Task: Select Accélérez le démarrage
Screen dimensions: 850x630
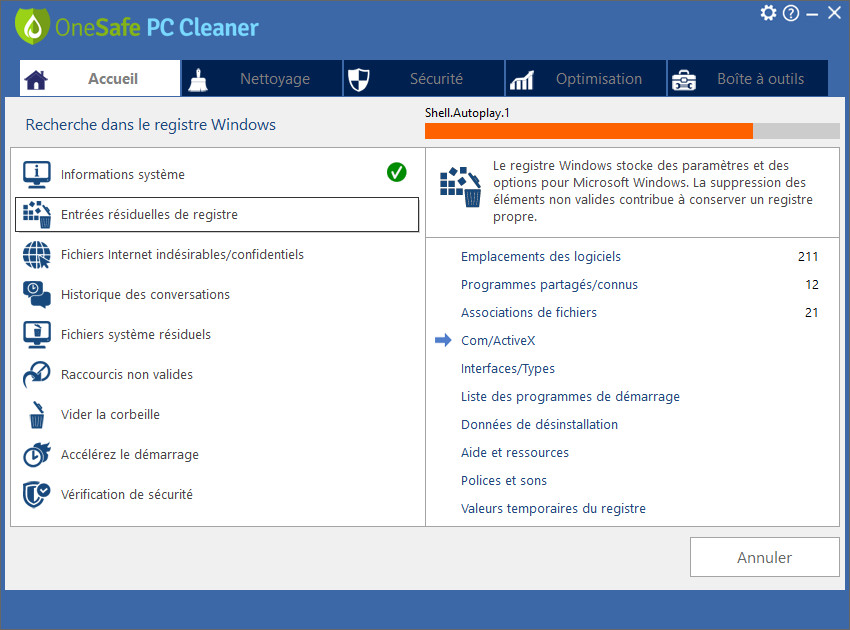Action: (x=217, y=454)
